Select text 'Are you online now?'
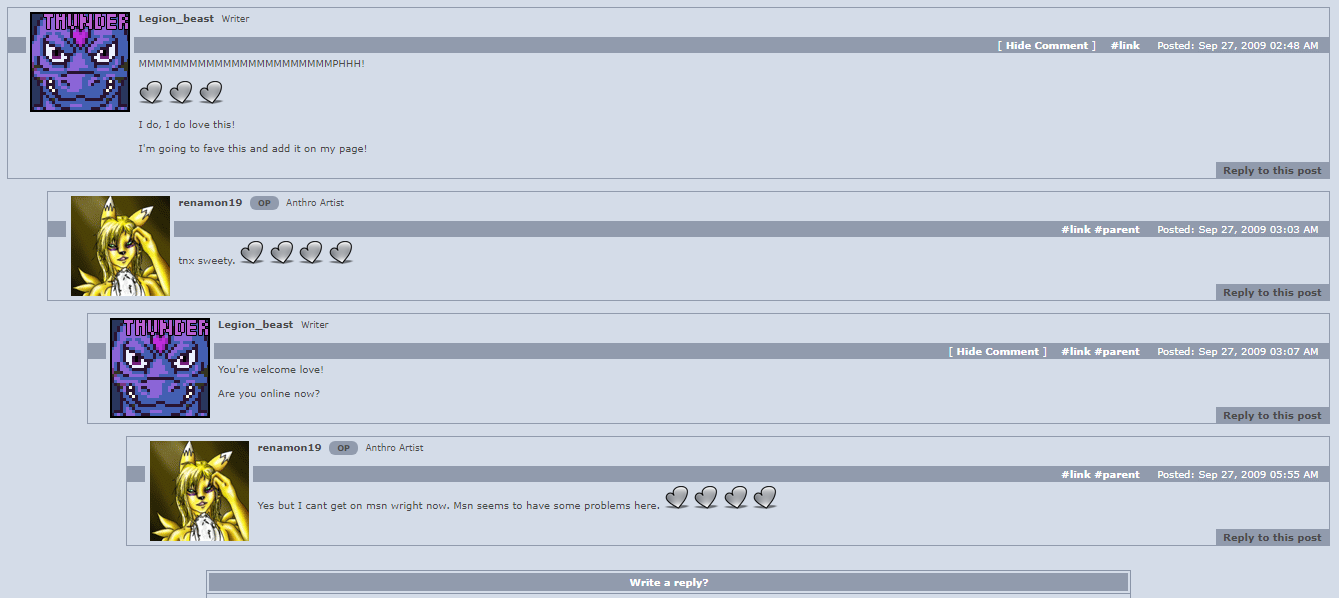The width and height of the screenshot is (1339, 598). [269, 394]
